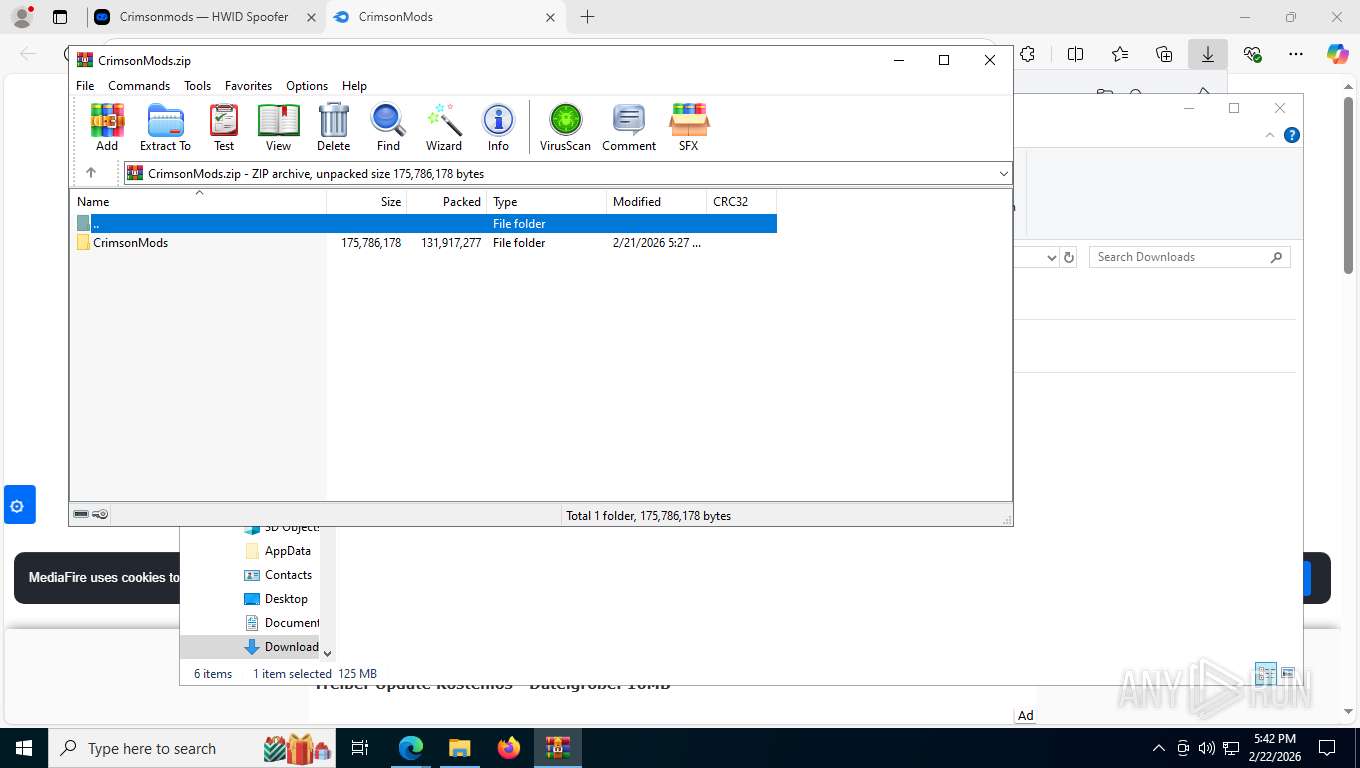Open a new Edge tab
Viewport: 1360px width, 768px height.
587,17
